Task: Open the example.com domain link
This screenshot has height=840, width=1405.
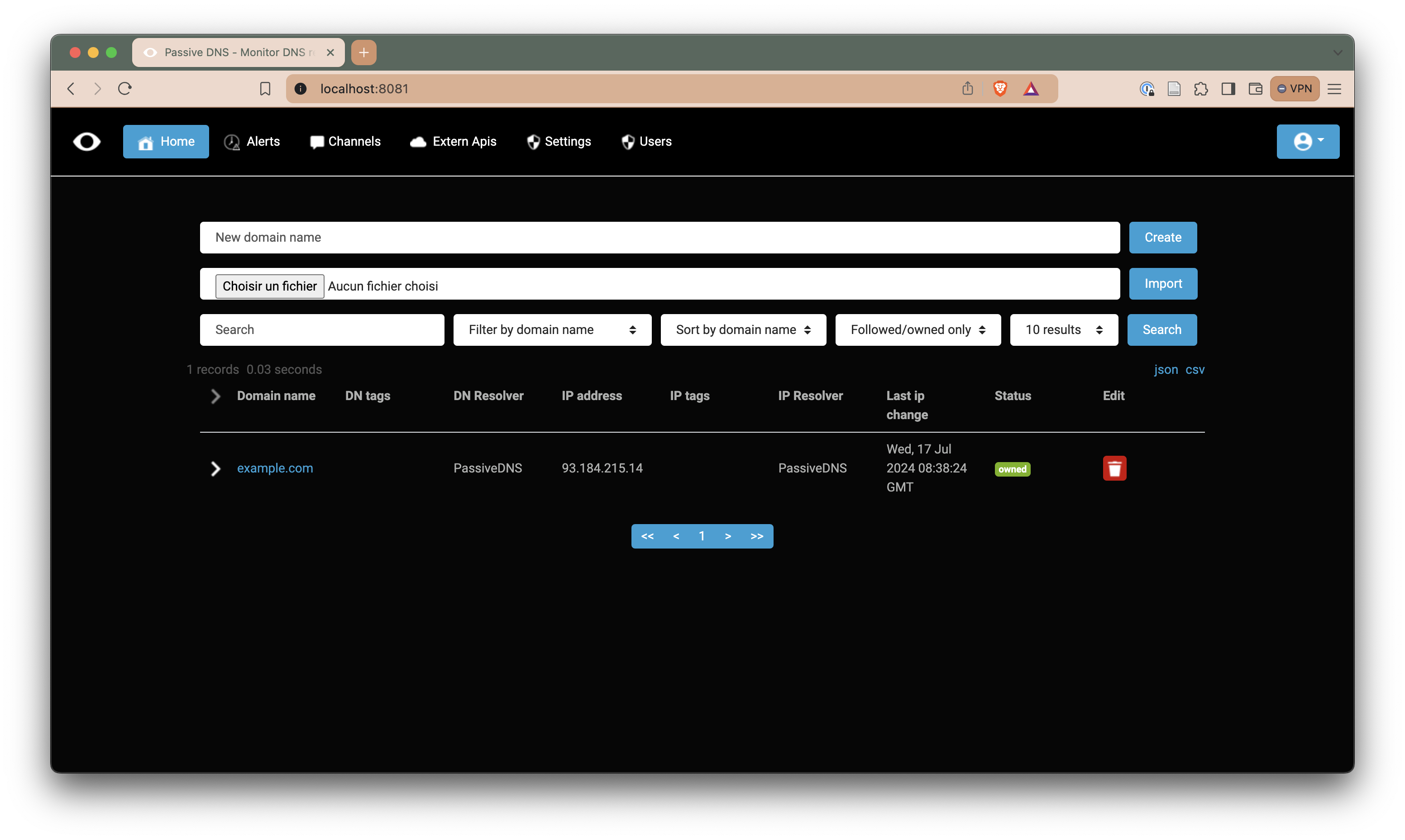Action: tap(275, 468)
